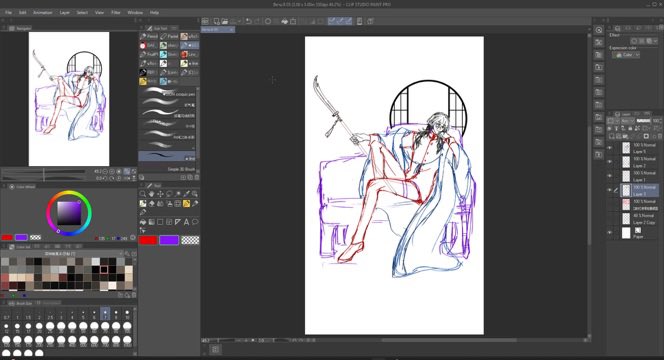The height and width of the screenshot is (360, 664).
Task: Select the Text tool
Action: (x=186, y=222)
